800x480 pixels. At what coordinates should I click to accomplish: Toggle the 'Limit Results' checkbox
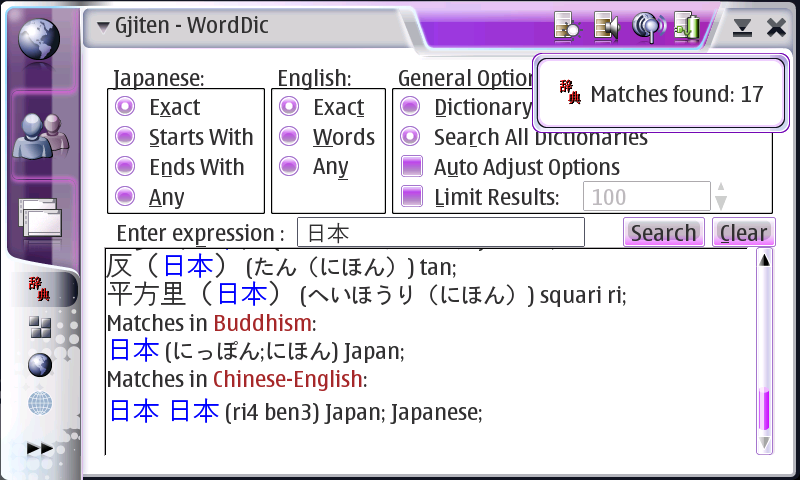point(411,197)
